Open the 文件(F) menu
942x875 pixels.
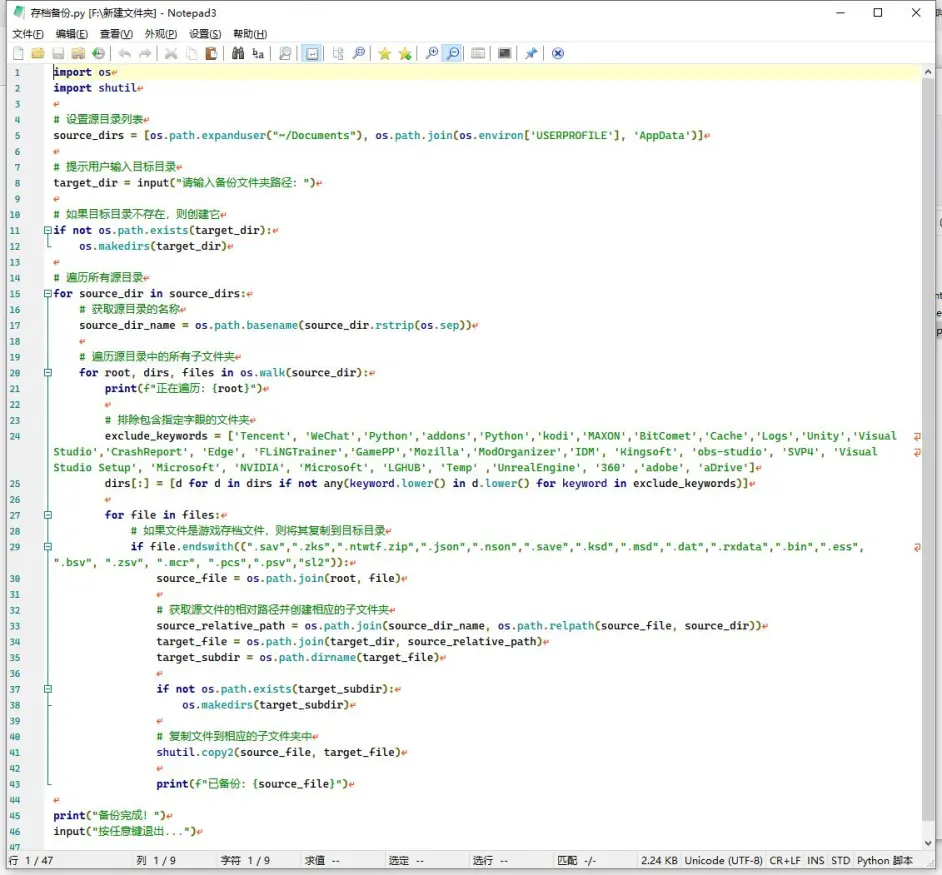point(27,34)
